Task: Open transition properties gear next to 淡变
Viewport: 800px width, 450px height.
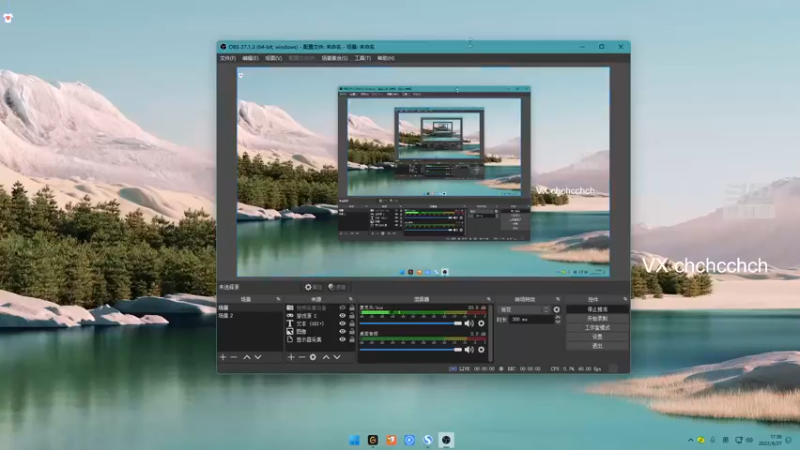Action: click(x=557, y=310)
